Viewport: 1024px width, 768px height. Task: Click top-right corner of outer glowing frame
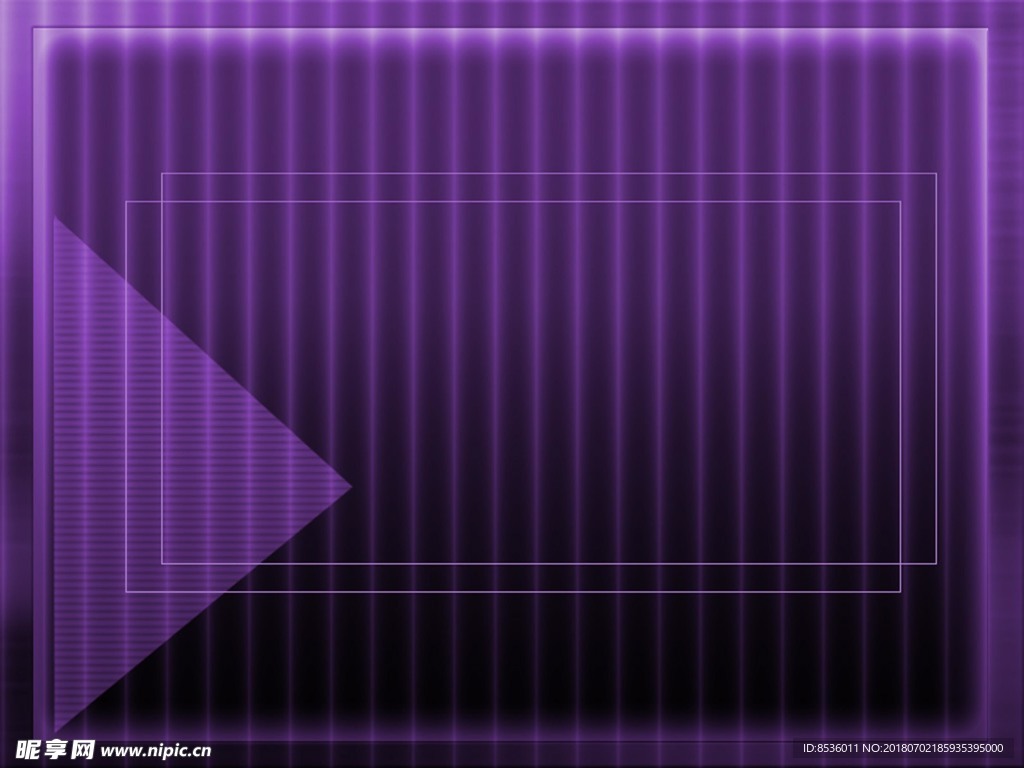[x=986, y=29]
